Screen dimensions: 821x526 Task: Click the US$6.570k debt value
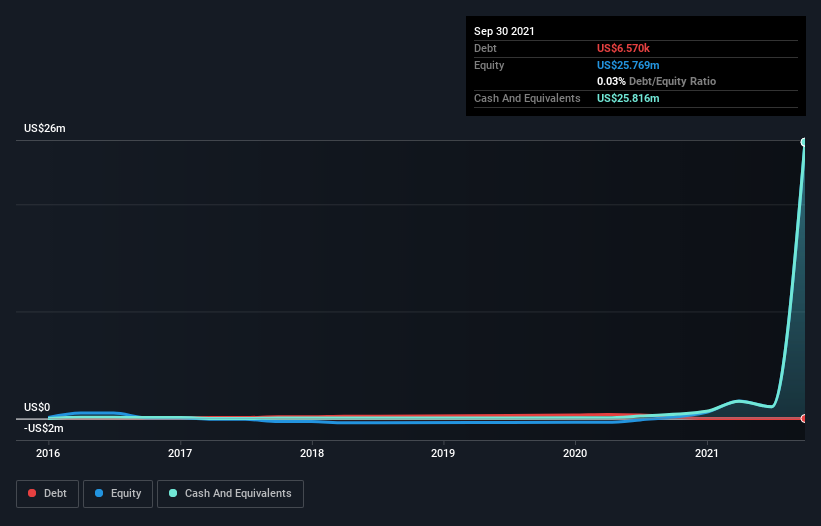623,48
